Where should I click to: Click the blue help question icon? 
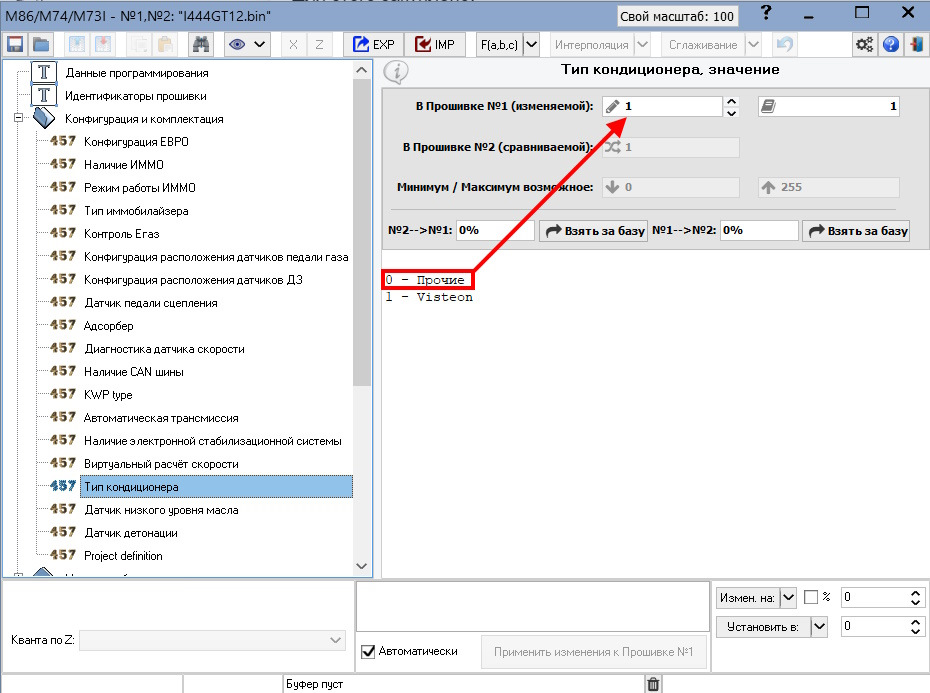(891, 44)
